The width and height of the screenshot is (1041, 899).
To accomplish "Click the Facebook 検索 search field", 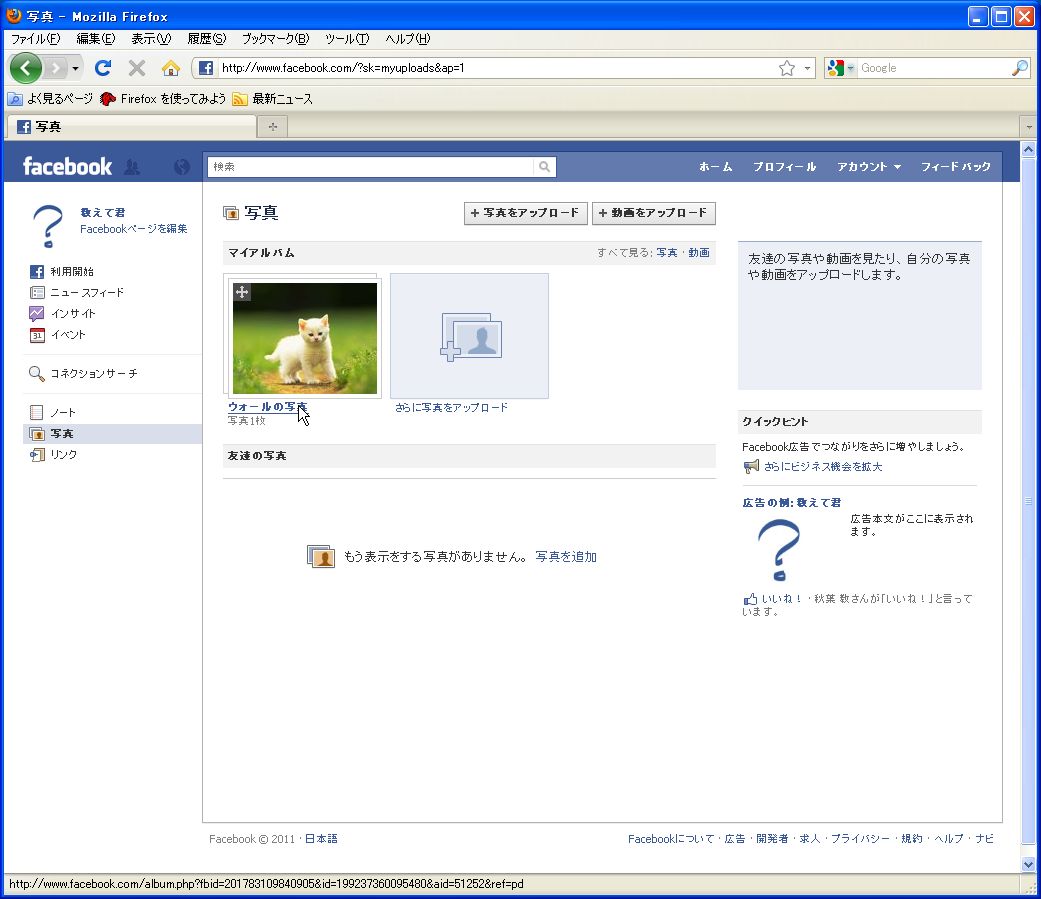I will 371,167.
